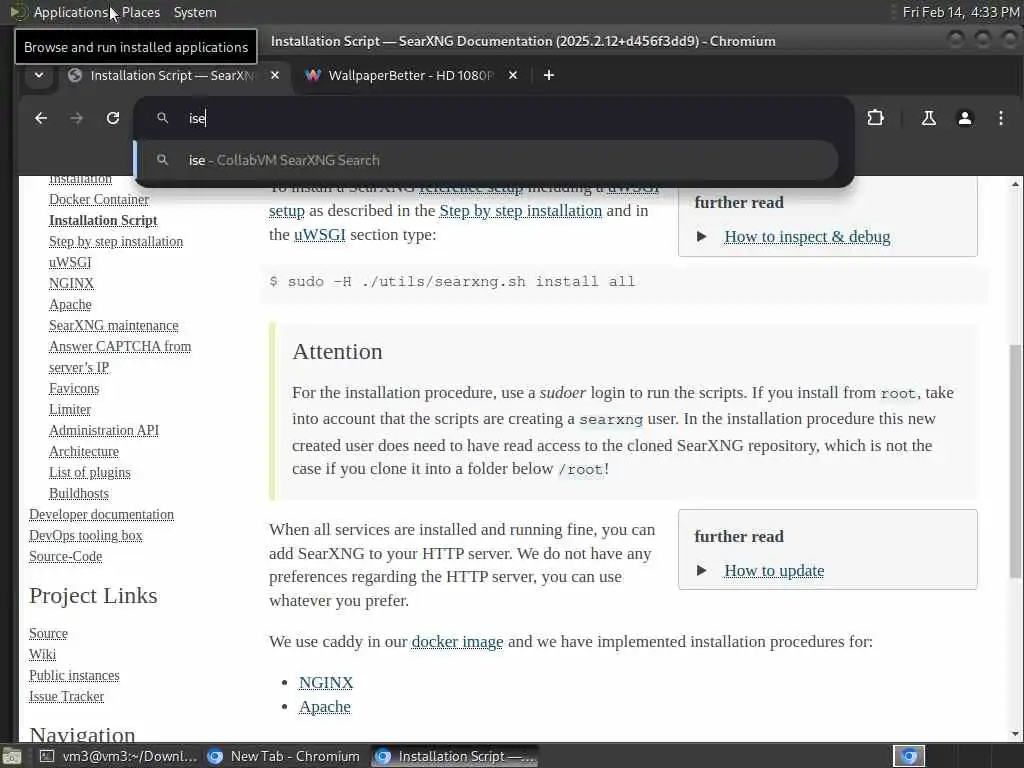1024x768 pixels.
Task: Open the Architecture sidebar link
Action: (84, 451)
